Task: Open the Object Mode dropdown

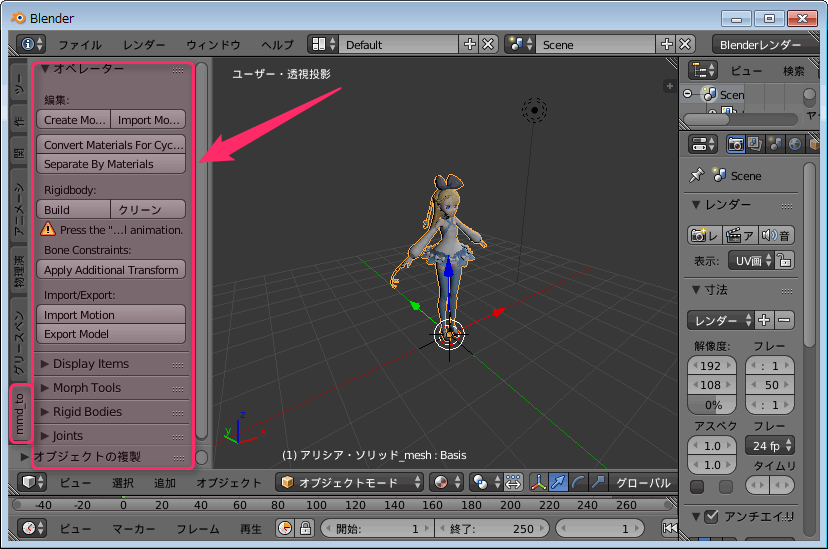Action: coord(350,482)
